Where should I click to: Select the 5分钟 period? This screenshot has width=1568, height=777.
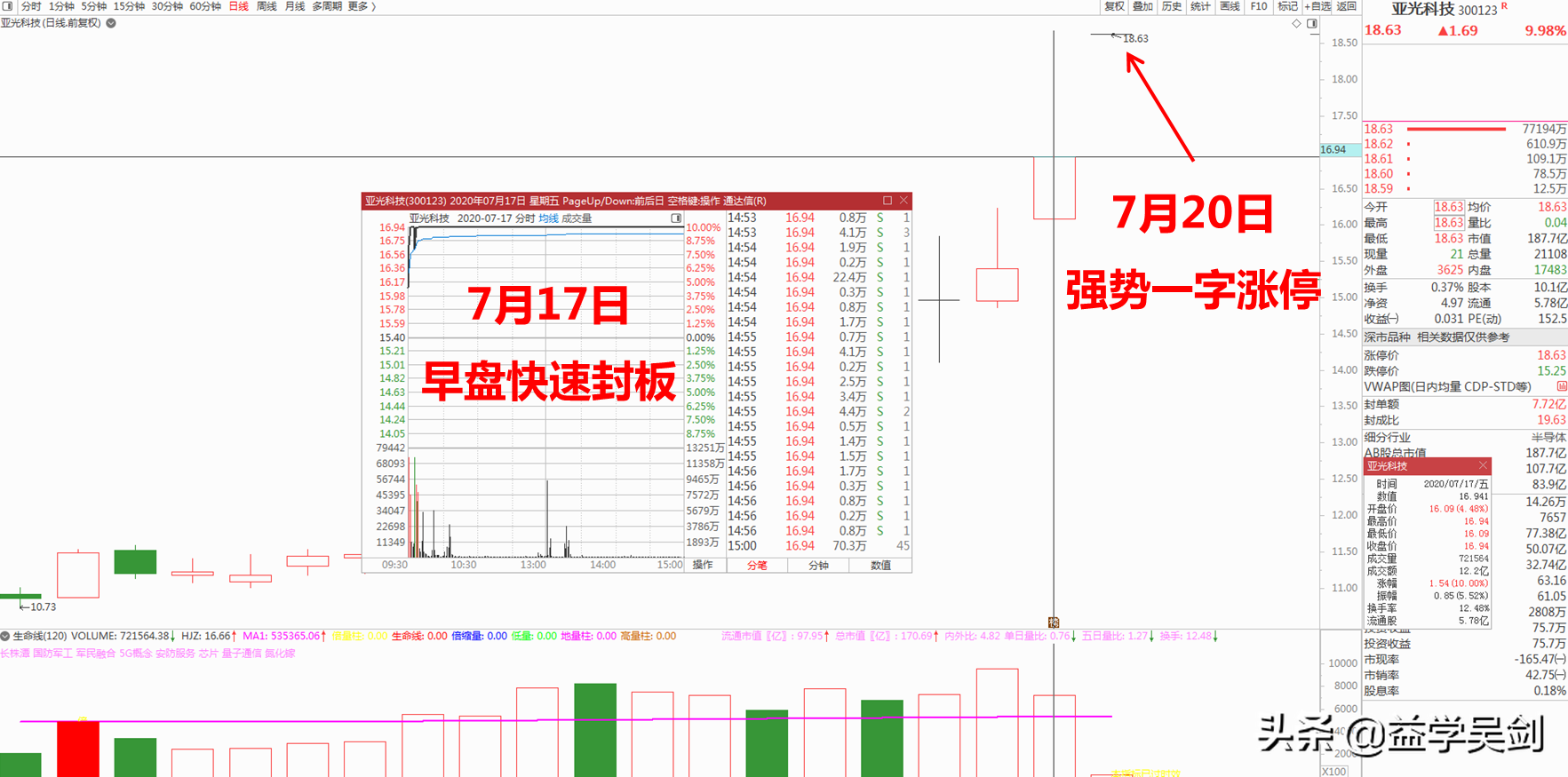[x=93, y=6]
